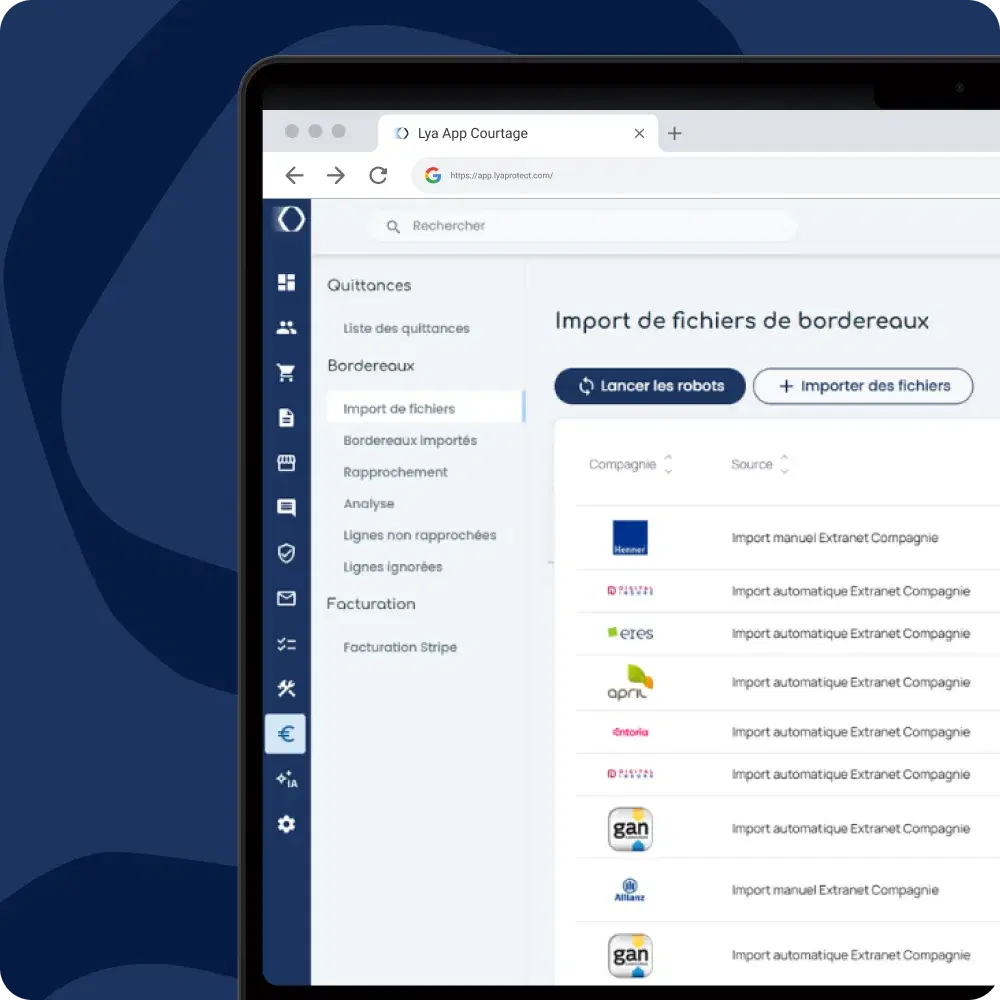Open Lignes non rapprochées menu item
The width and height of the screenshot is (1000, 1000).
point(420,535)
